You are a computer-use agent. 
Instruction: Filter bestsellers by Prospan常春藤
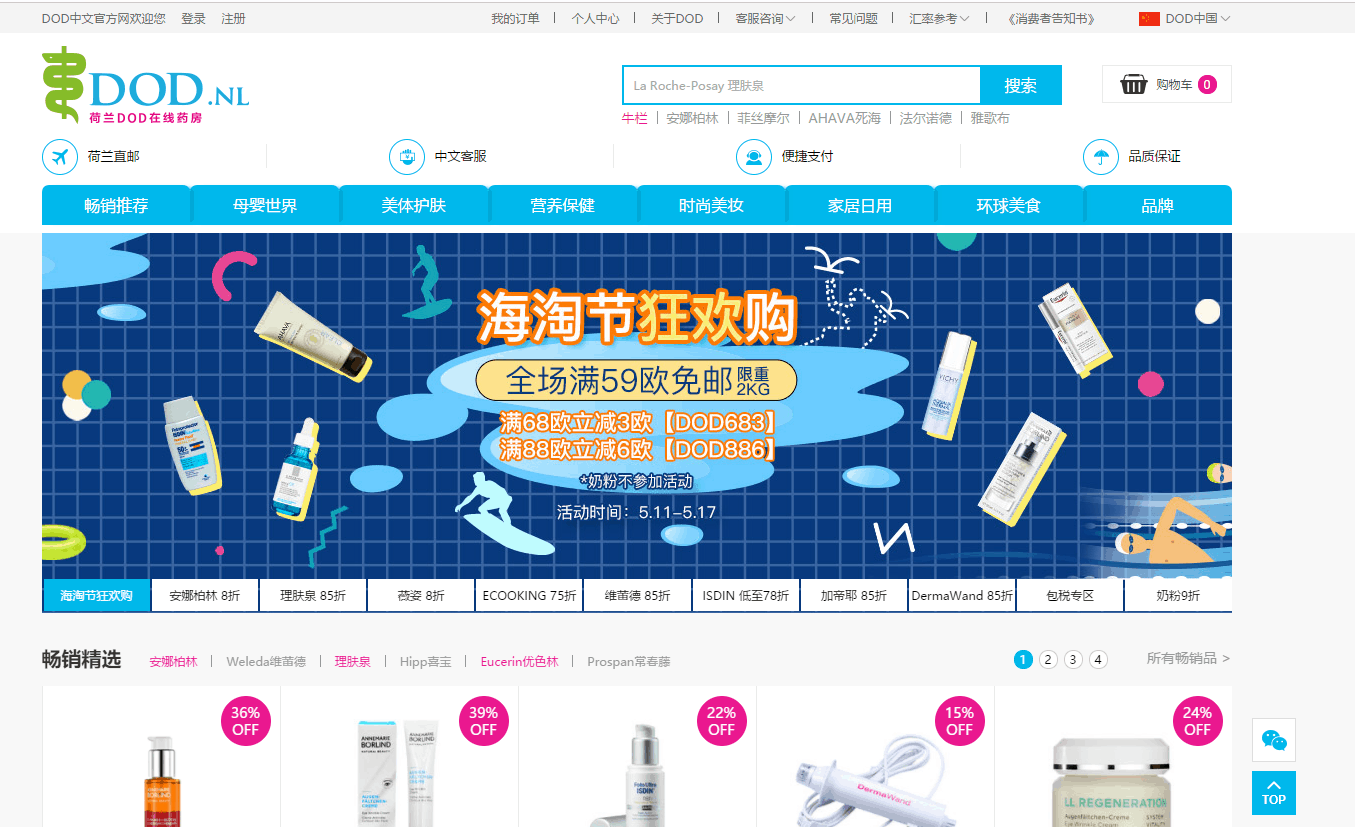[x=629, y=661]
